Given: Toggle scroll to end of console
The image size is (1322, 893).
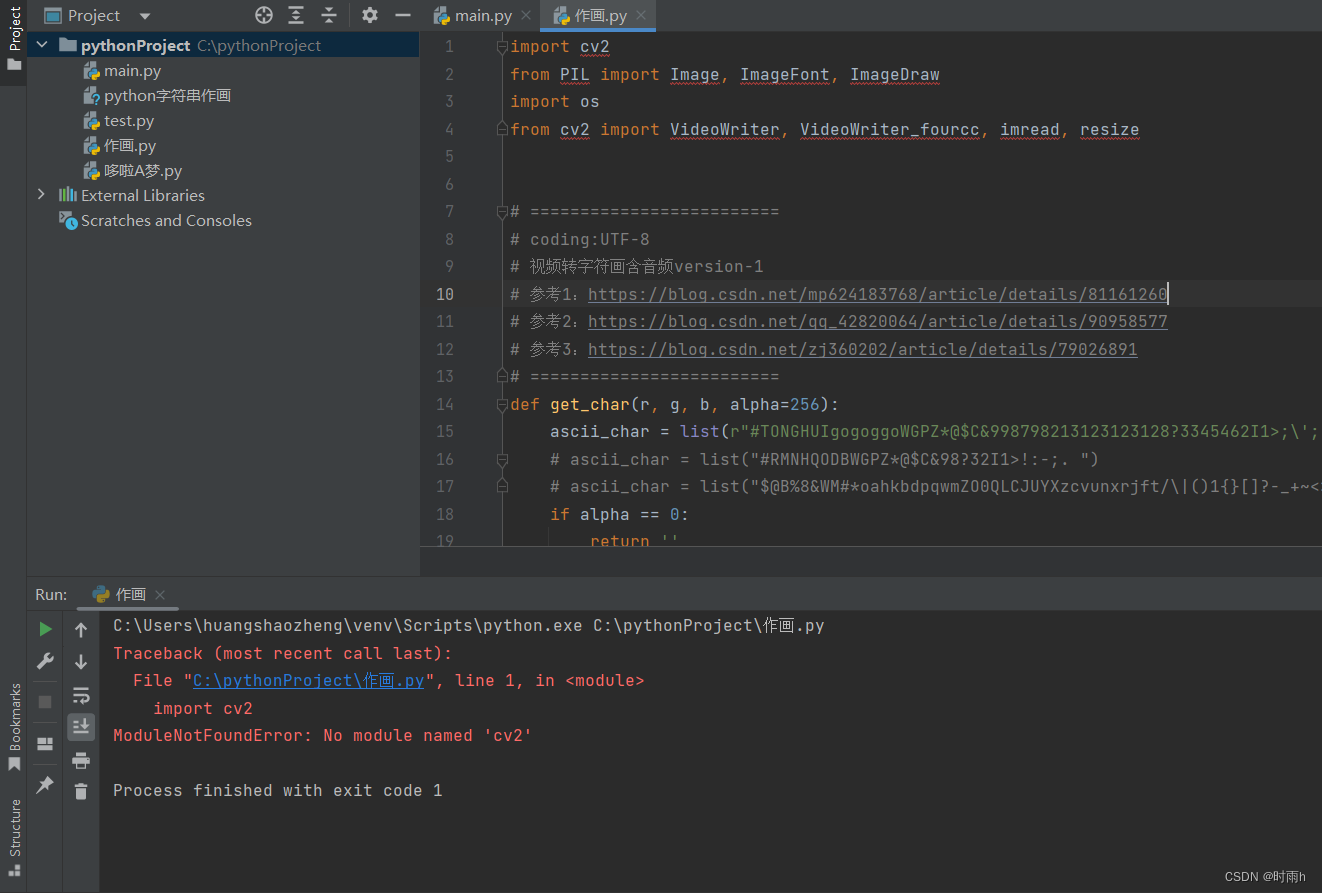Looking at the screenshot, I should 81,726.
